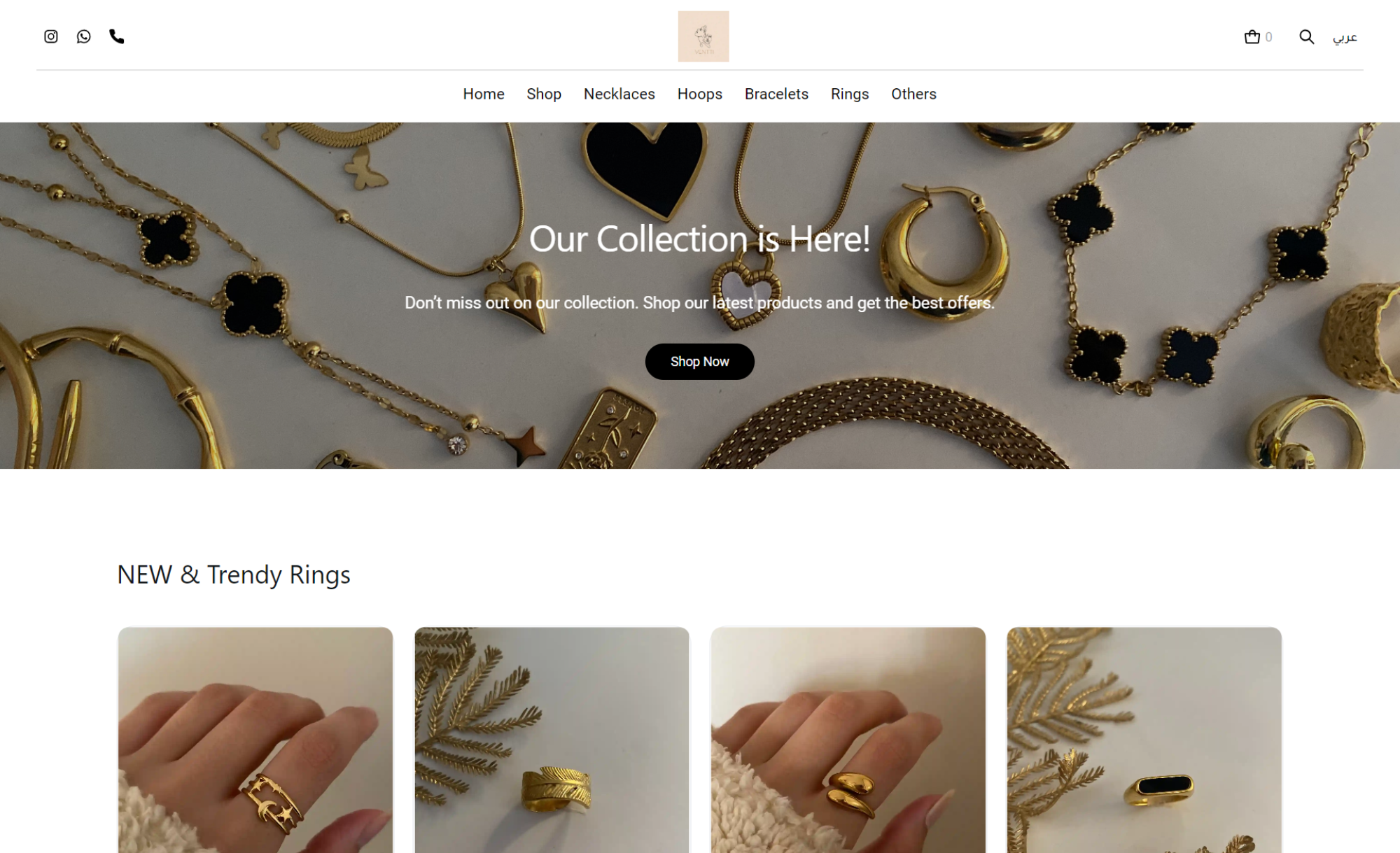View the gold feather ring product

552,740
